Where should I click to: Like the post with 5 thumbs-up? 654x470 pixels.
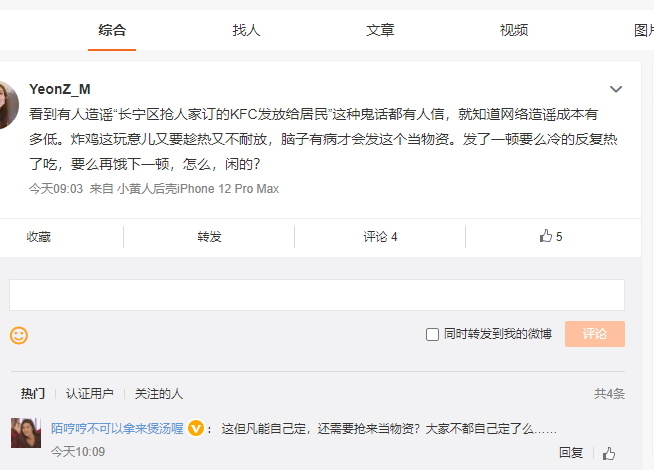(x=551, y=236)
